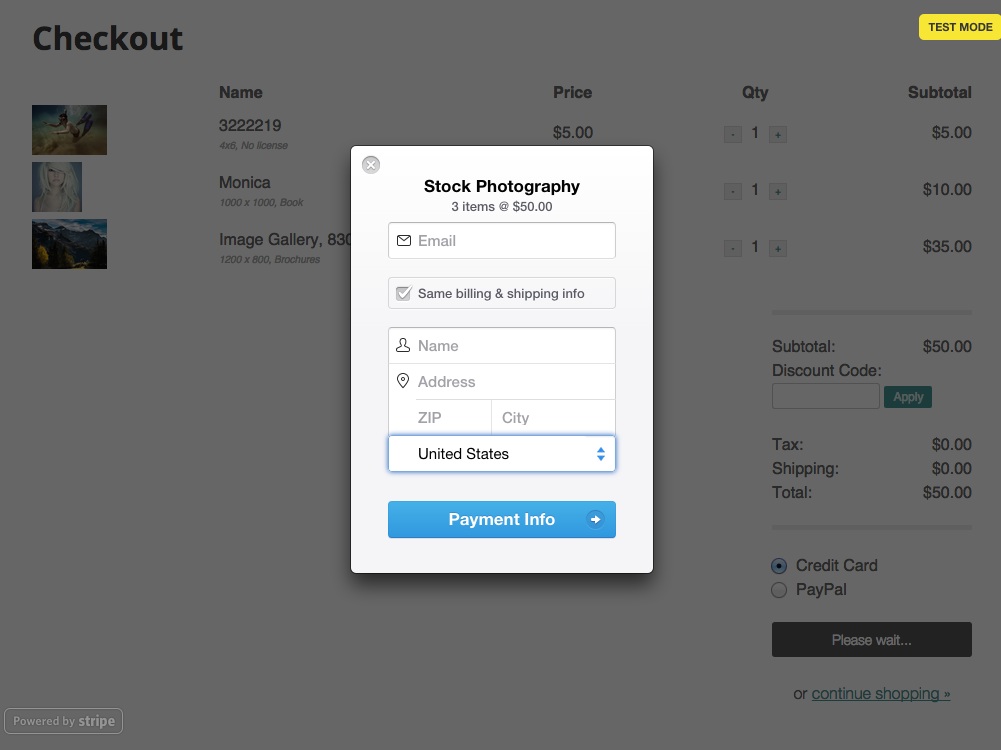Toggle Same billing & shipping info checkbox
This screenshot has height=750, width=1001.
403,294
